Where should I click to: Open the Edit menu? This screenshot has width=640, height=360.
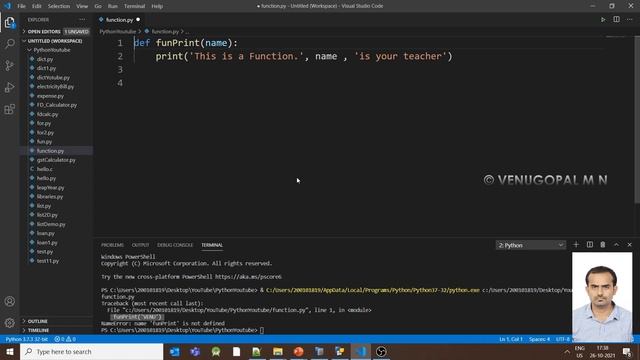[x=37, y=6]
